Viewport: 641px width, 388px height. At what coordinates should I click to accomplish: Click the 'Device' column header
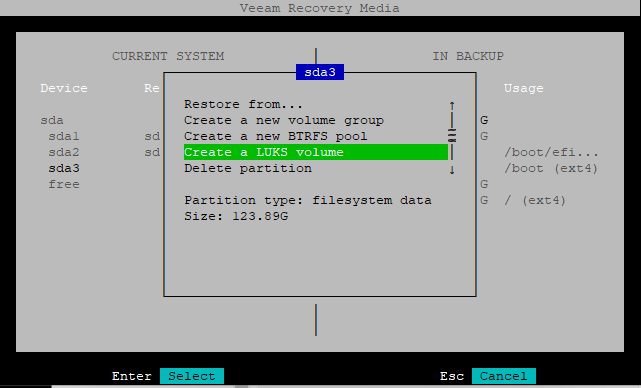[x=64, y=88]
